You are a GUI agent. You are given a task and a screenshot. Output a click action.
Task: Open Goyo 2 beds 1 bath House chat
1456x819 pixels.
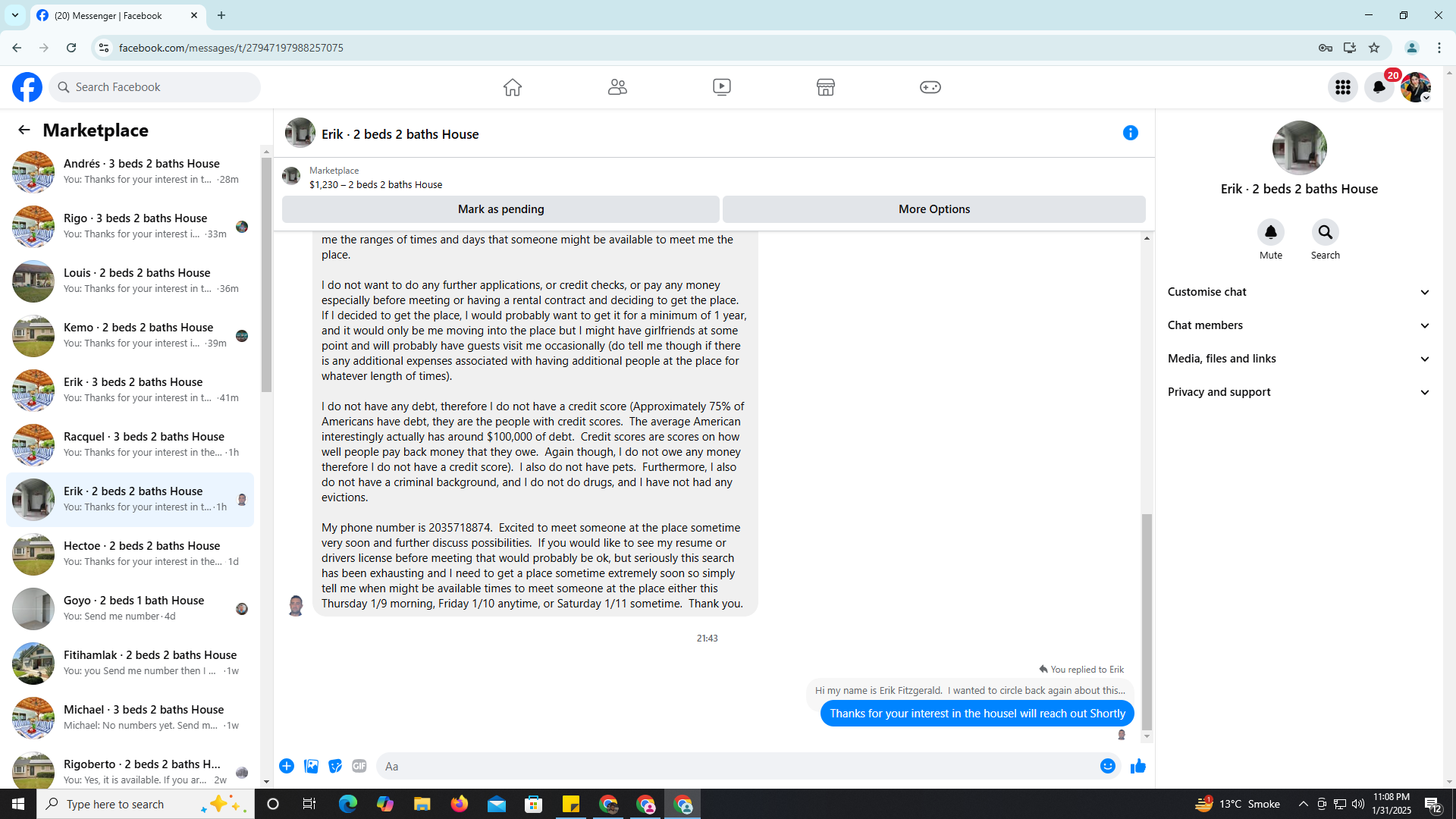coord(130,608)
